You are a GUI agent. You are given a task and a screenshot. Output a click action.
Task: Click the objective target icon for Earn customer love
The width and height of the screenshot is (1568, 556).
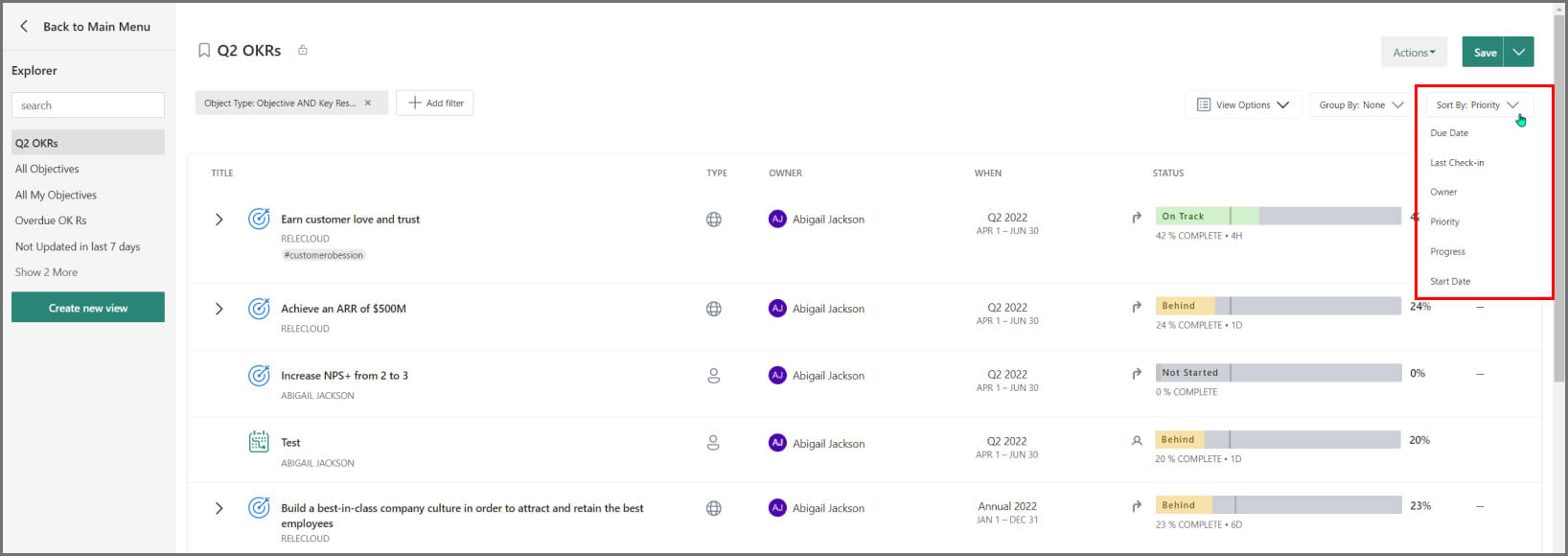tap(259, 219)
